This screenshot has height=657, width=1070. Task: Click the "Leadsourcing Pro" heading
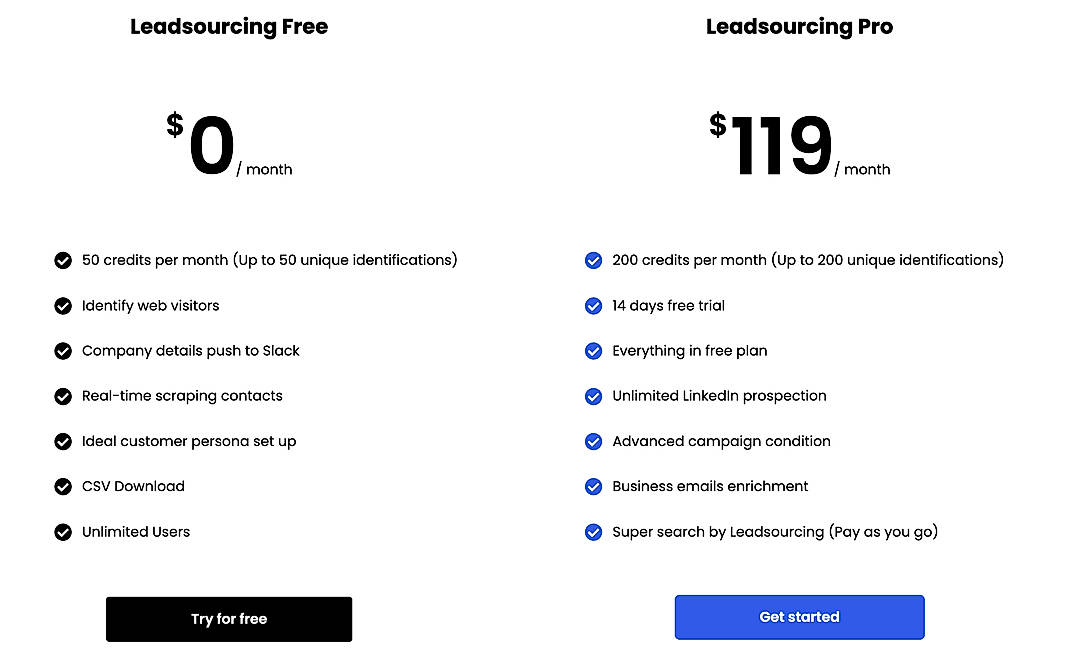coord(799,26)
